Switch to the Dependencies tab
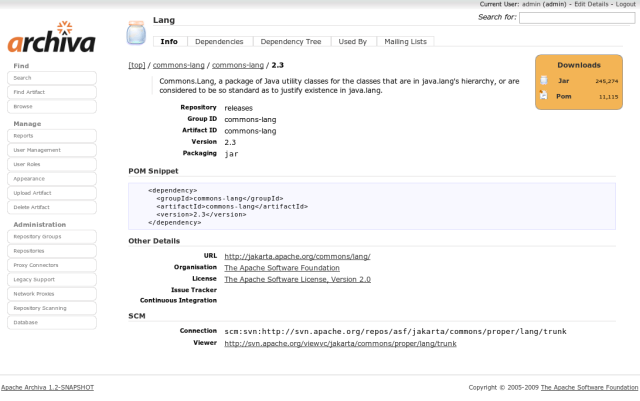This screenshot has height=401, width=640. (x=218, y=42)
